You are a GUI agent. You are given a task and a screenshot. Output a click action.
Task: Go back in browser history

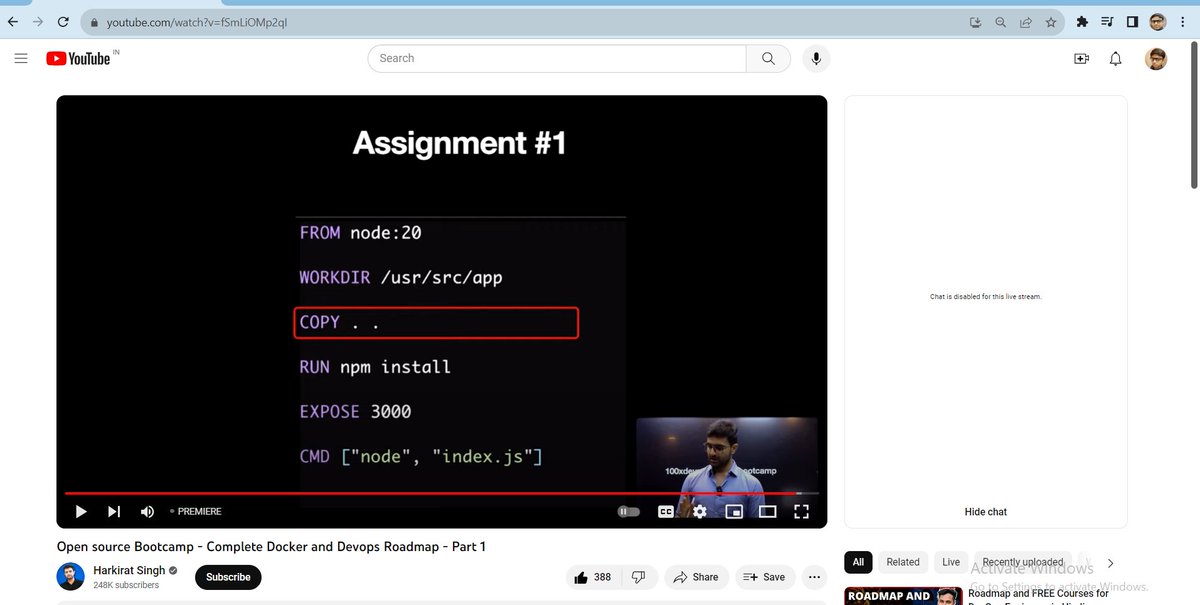[x=13, y=21]
